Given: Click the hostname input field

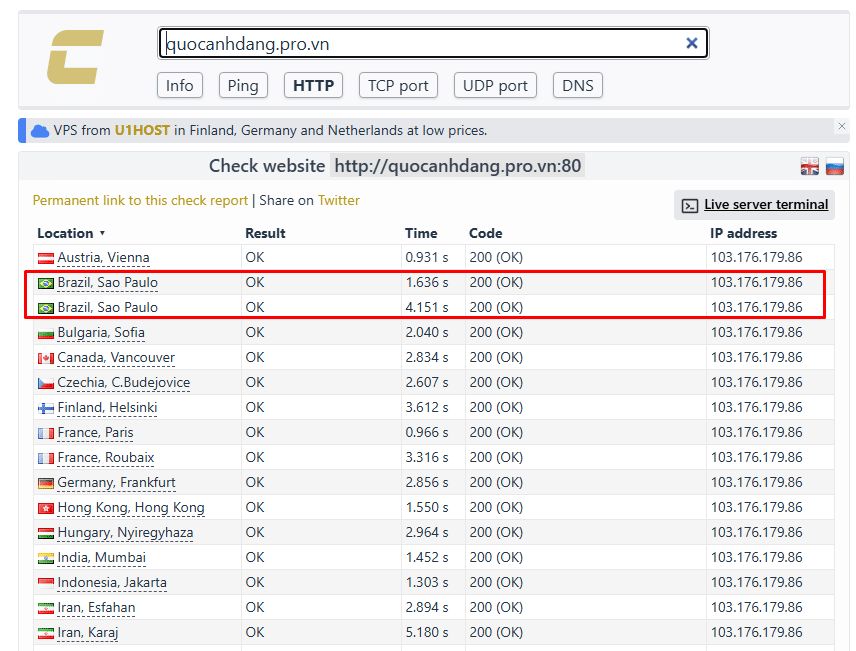Looking at the screenshot, I should pyautogui.click(x=420, y=43).
